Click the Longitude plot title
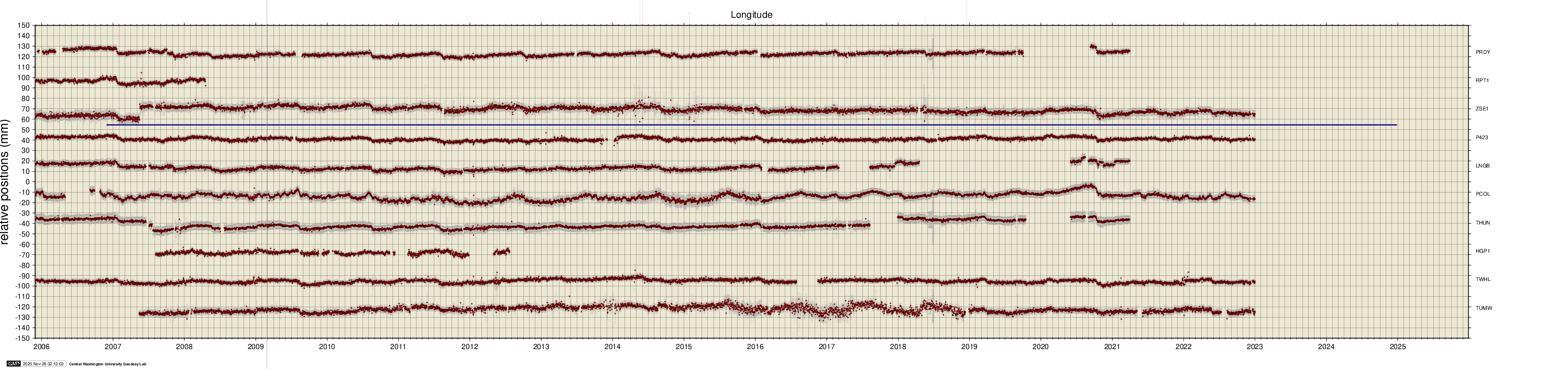 (751, 15)
